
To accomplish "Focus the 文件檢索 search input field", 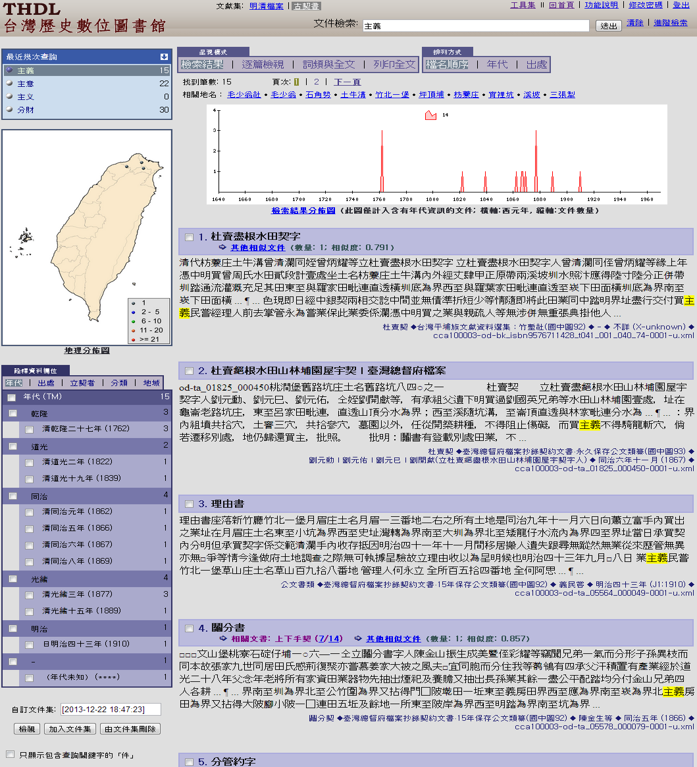I will pos(475,25).
